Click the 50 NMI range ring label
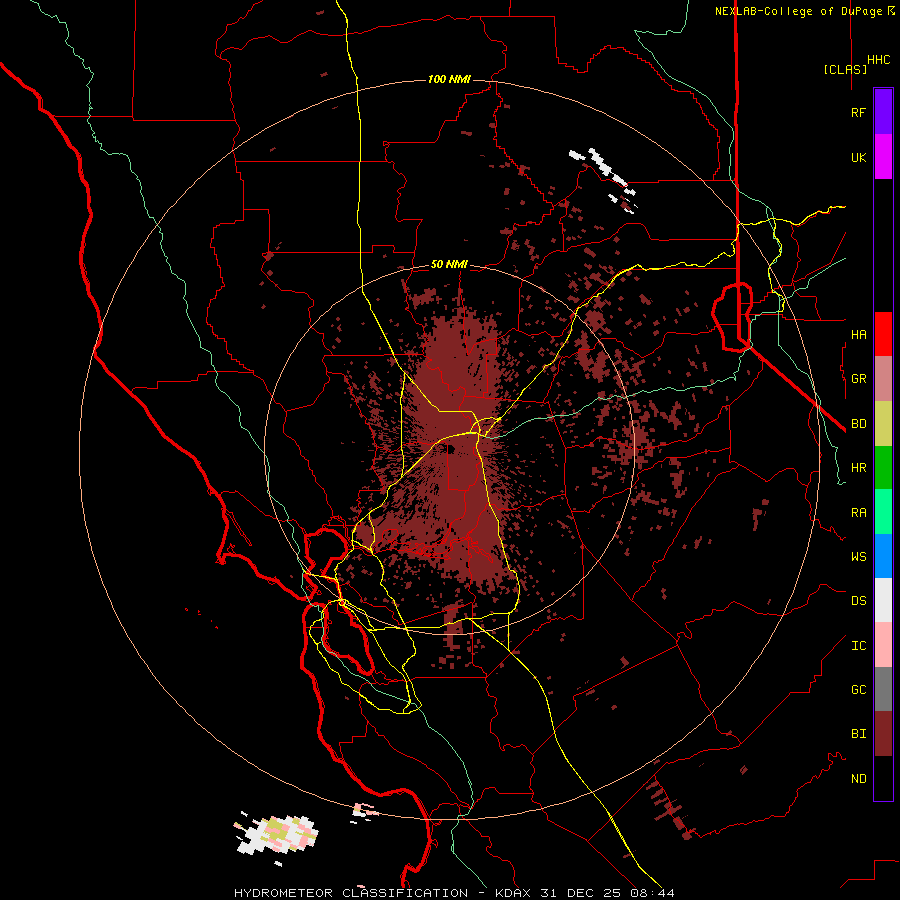This screenshot has width=900, height=900. coord(449,265)
